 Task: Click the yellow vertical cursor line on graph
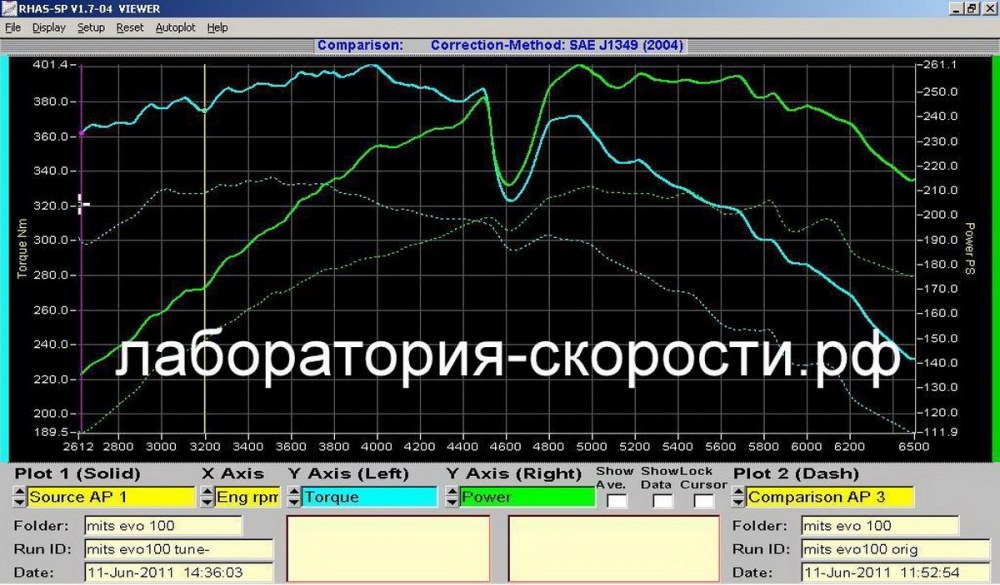click(x=205, y=250)
